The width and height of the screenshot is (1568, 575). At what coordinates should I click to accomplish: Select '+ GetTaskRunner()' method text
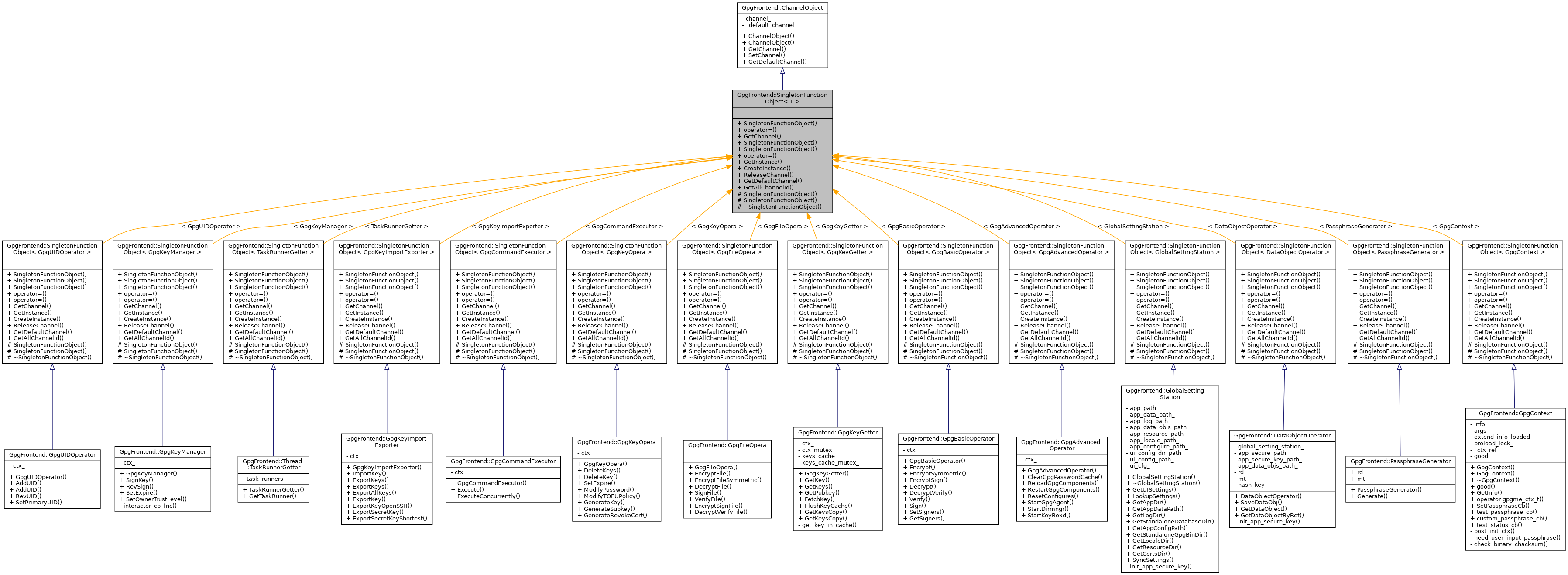270,496
